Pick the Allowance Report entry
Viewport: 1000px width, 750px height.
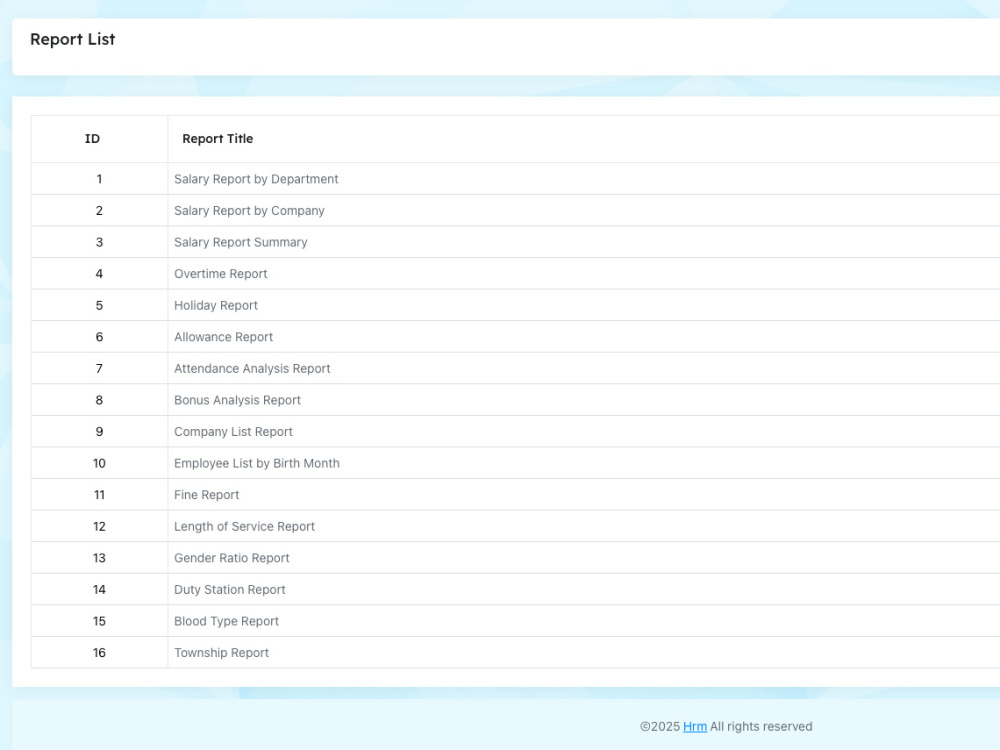223,337
